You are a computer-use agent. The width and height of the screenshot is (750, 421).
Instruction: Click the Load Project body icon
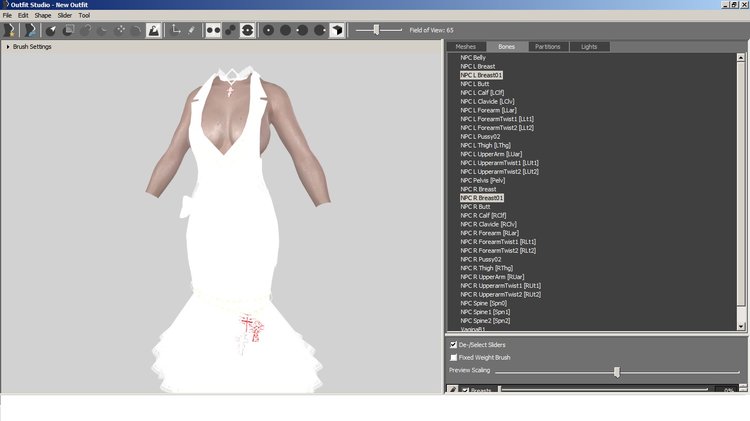pos(31,30)
